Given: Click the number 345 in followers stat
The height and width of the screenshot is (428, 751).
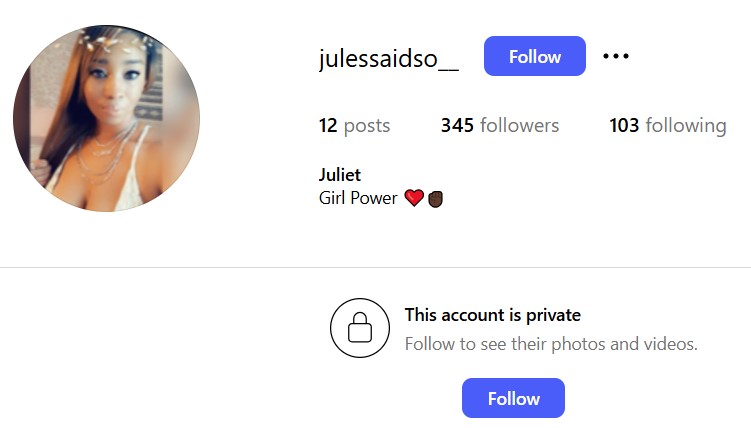Looking at the screenshot, I should point(457,125).
